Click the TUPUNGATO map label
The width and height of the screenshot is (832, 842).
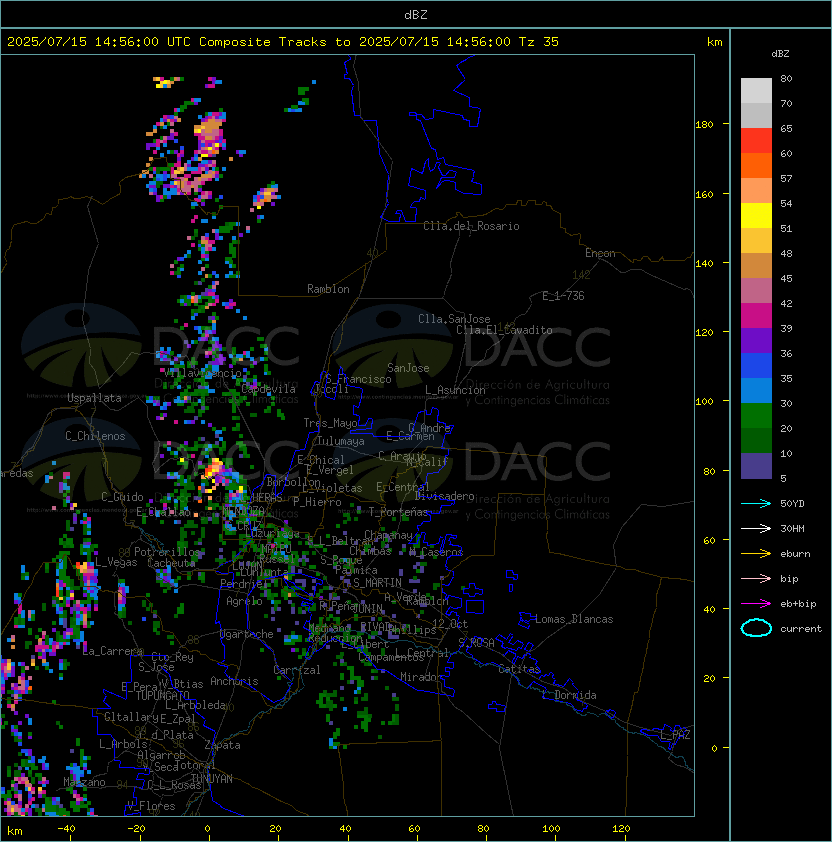tap(162, 695)
